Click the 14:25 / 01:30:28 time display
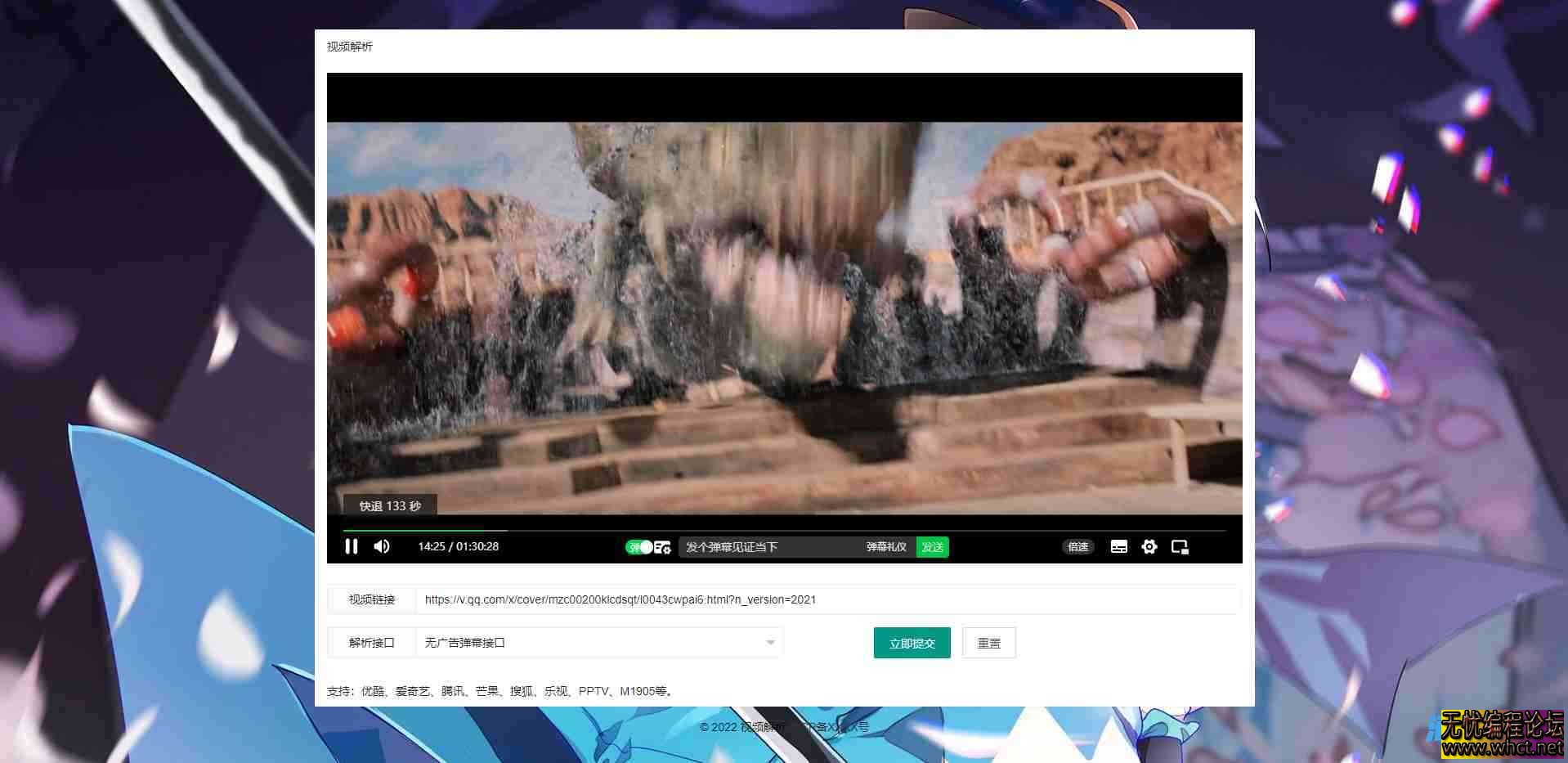 (x=458, y=546)
